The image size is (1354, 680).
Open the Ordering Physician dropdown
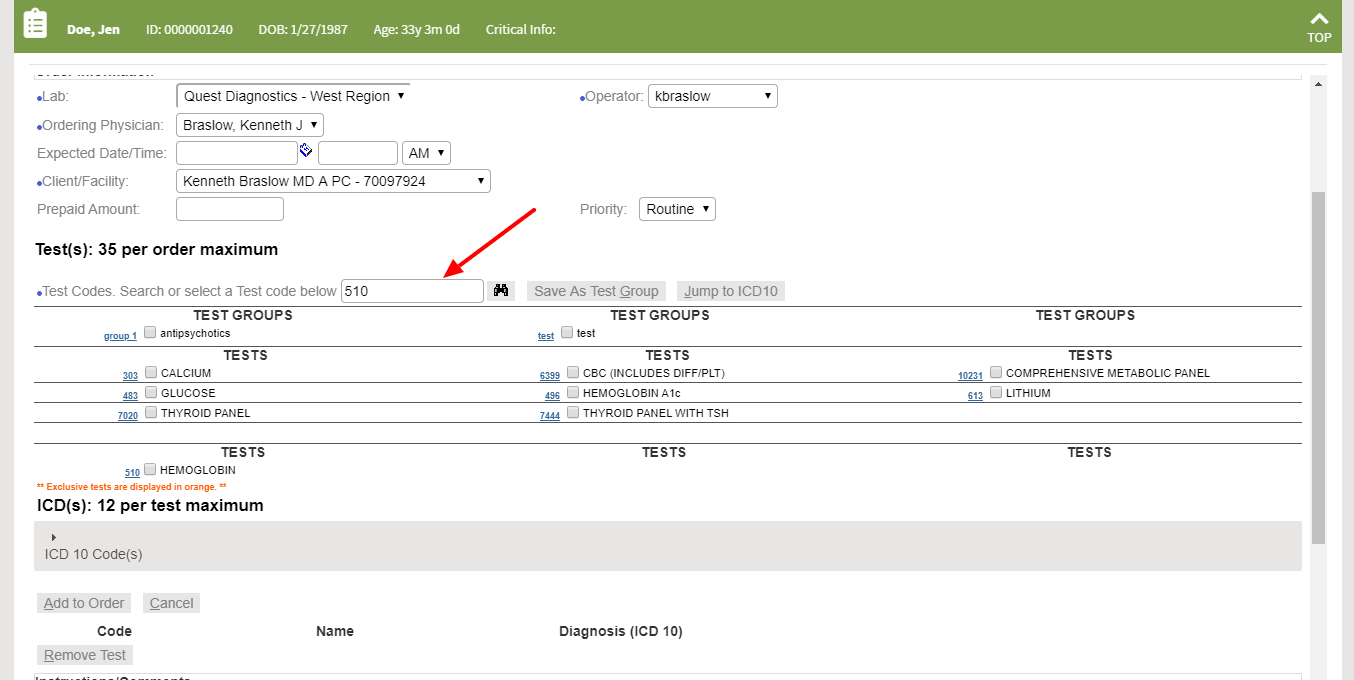coord(250,125)
